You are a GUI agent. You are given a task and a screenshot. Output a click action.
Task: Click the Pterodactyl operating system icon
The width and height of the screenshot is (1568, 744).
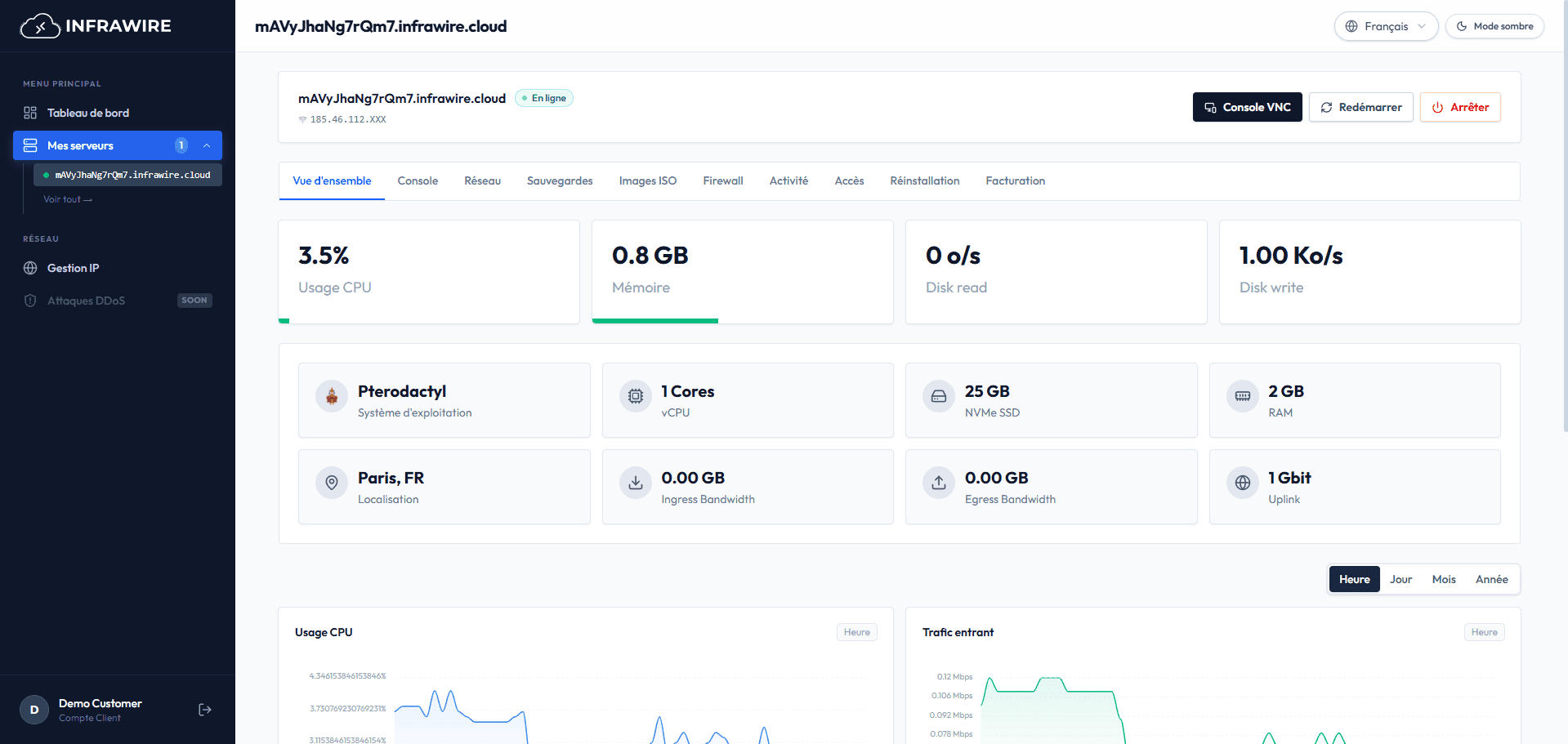point(332,397)
